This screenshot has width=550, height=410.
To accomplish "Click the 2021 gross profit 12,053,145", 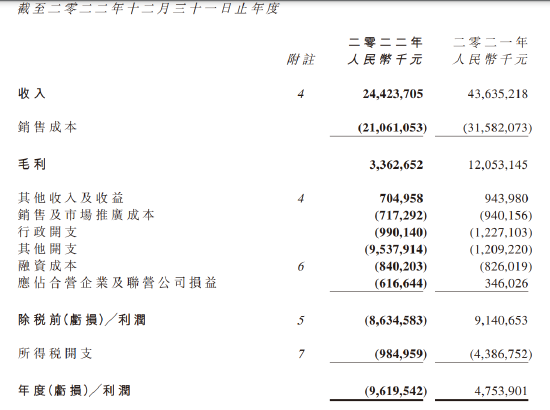I will (498, 164).
